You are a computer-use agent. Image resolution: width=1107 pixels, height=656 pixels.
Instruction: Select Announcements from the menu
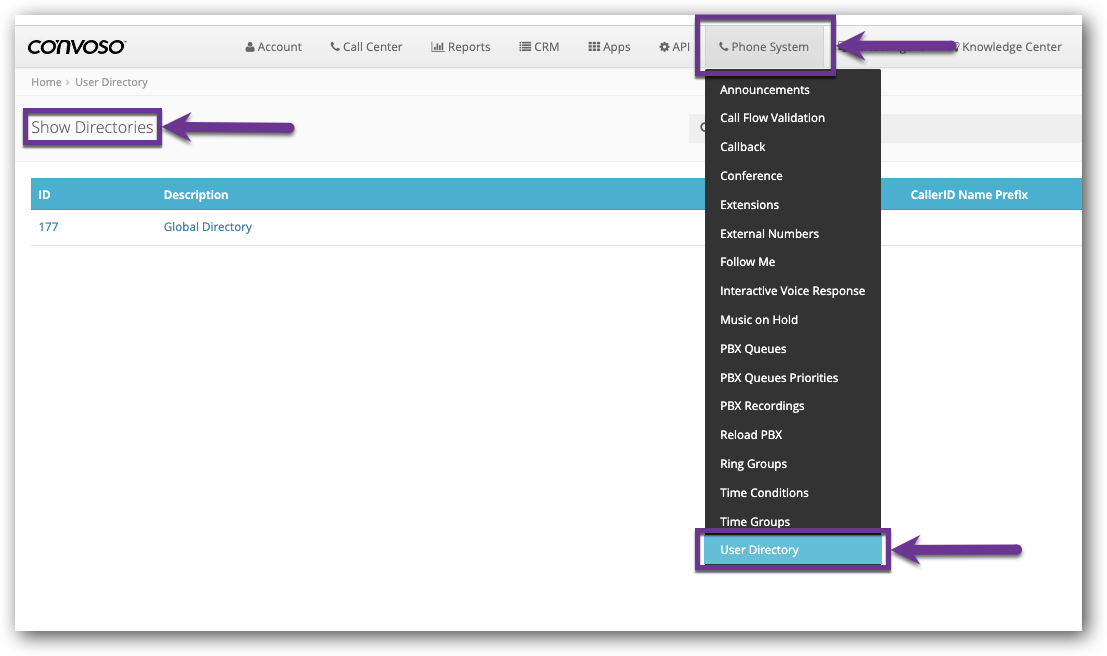click(x=764, y=89)
